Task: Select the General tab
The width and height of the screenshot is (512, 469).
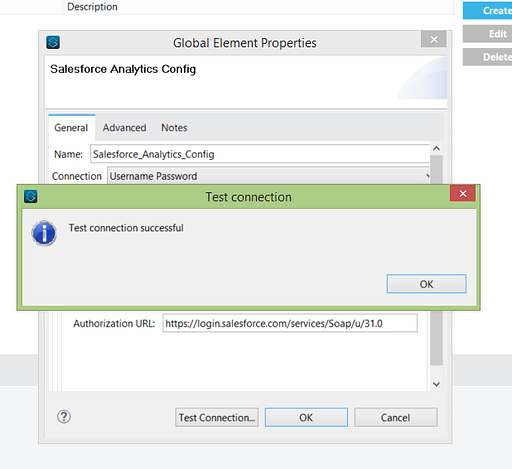Action: 71,128
